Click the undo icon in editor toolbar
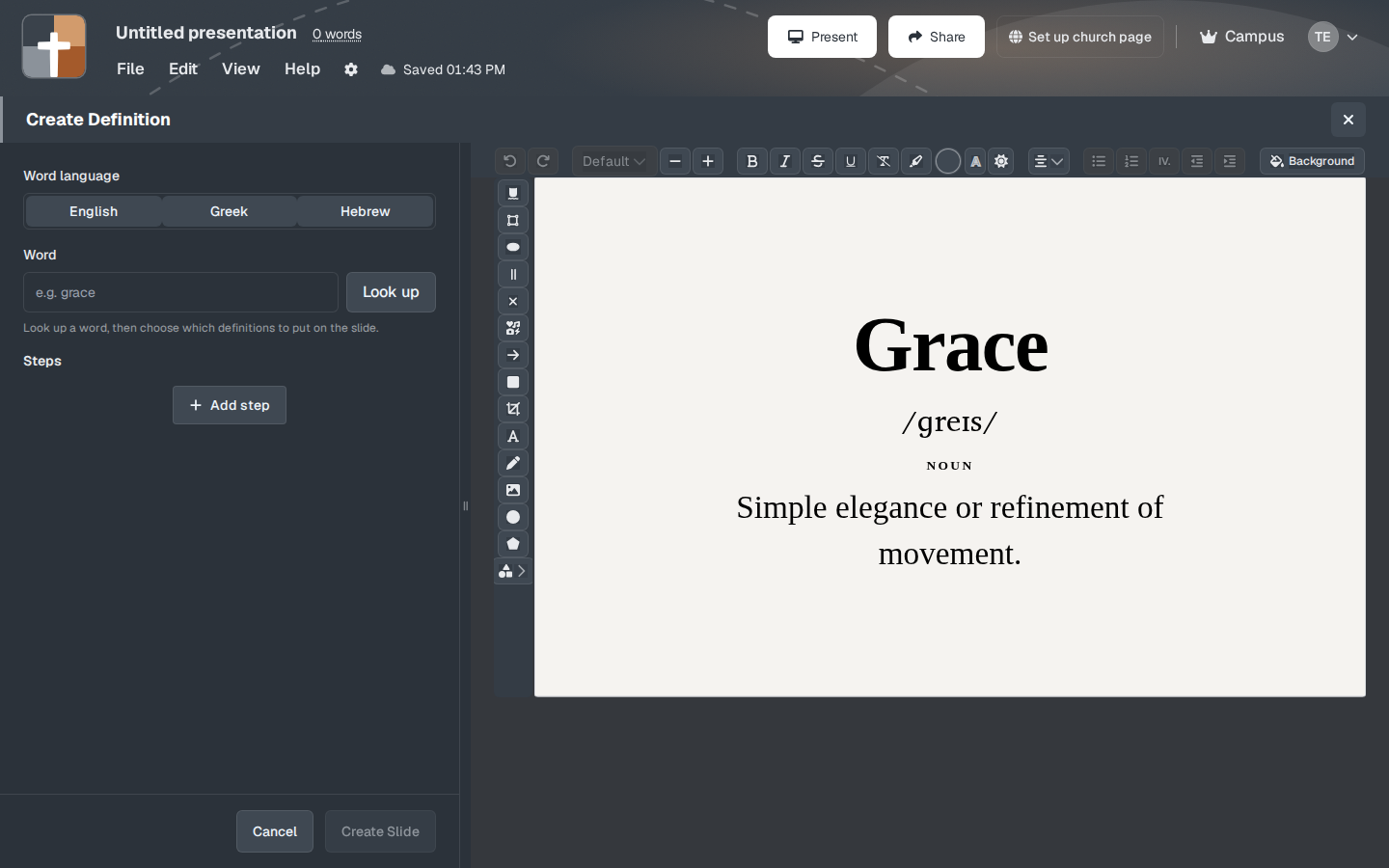Screen dimensions: 1389x868 click(x=510, y=161)
